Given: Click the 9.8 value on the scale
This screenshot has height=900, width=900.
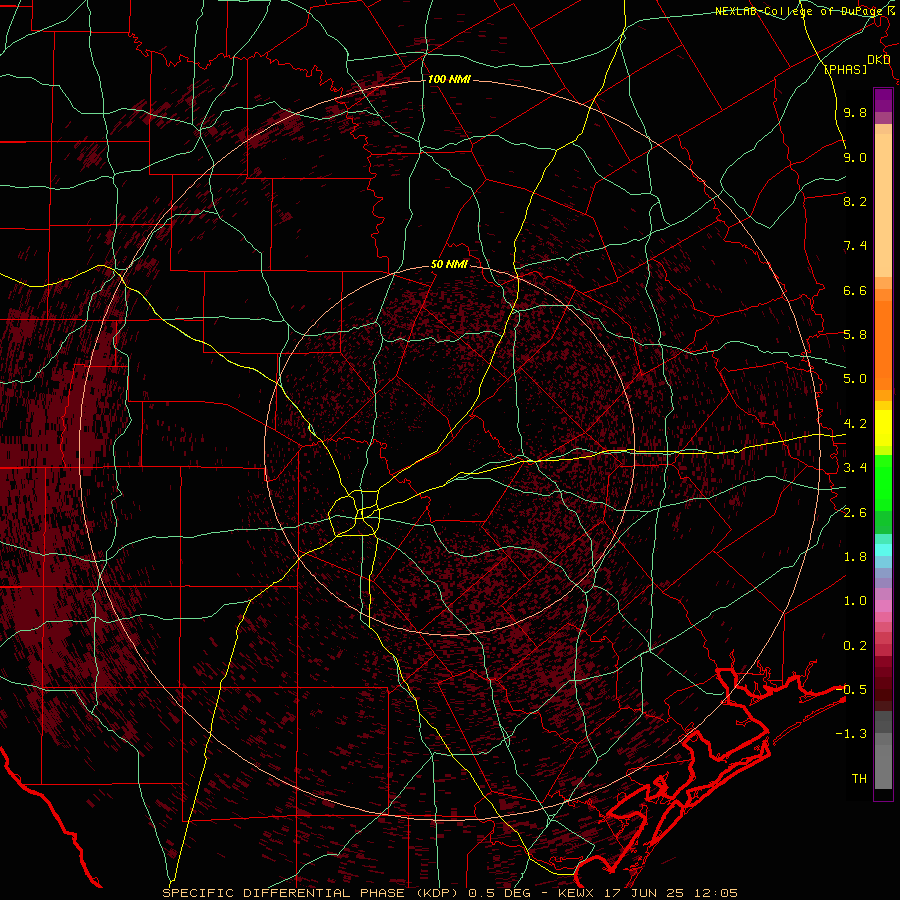Looking at the screenshot, I should (x=855, y=112).
